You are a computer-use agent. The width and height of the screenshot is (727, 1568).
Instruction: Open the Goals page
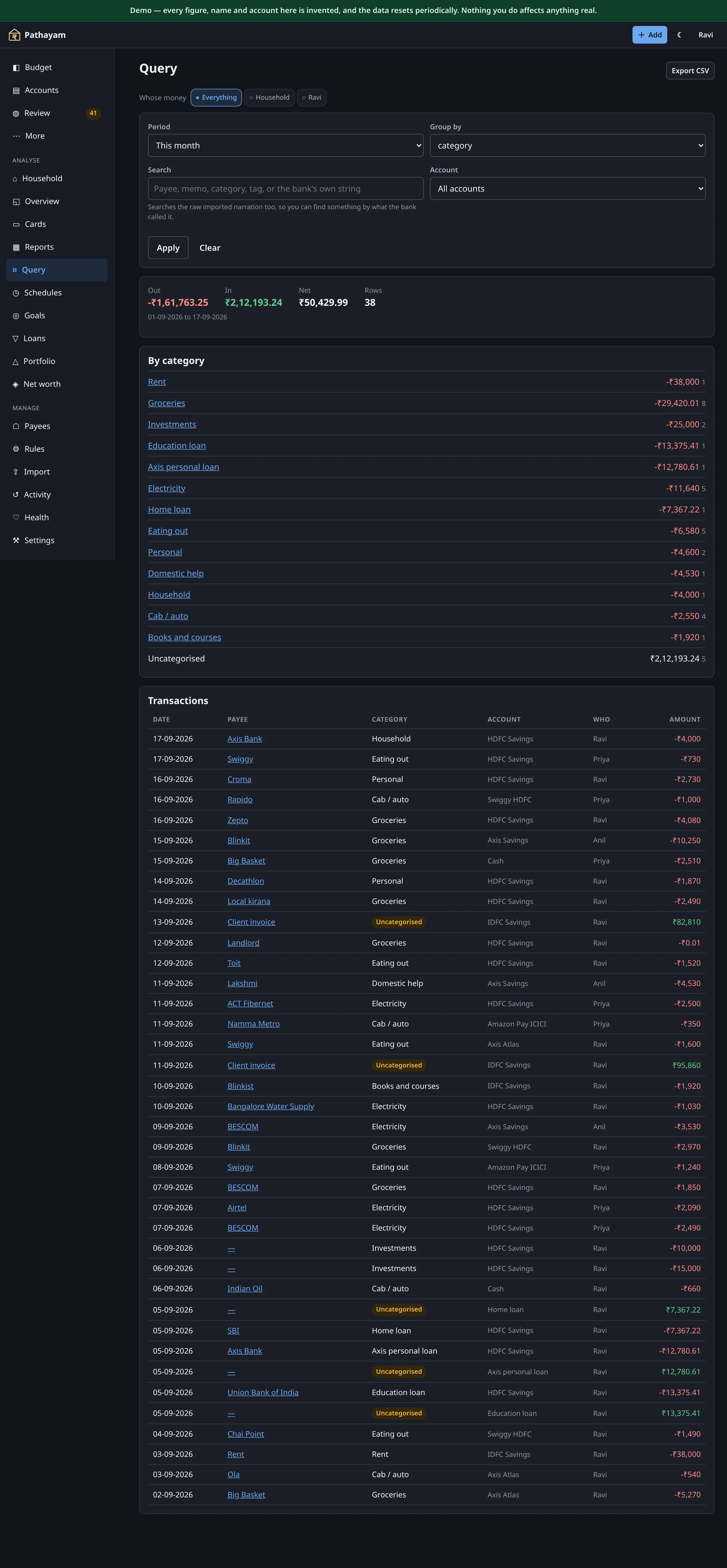[57, 315]
